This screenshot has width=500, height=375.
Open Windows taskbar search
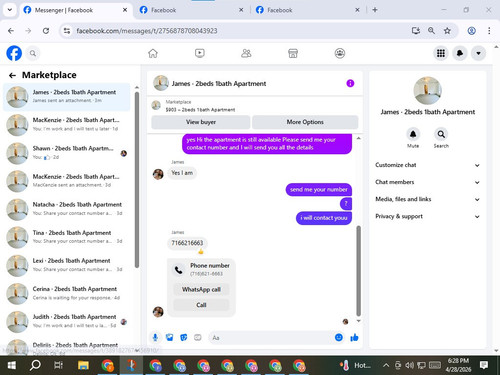tap(35, 365)
